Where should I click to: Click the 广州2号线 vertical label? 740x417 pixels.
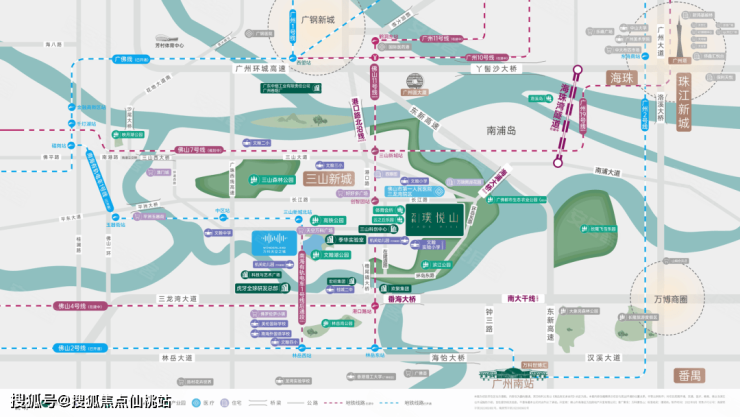click(645, 115)
